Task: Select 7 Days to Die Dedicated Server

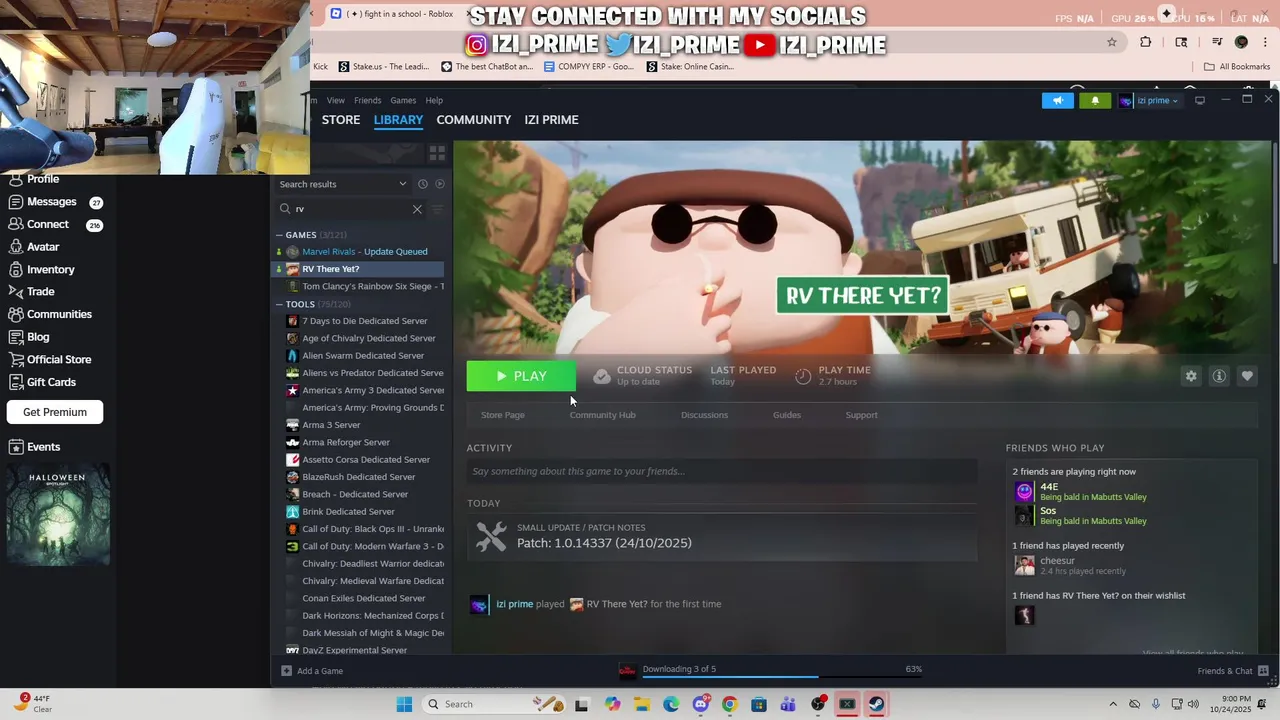Action: click(x=360, y=321)
